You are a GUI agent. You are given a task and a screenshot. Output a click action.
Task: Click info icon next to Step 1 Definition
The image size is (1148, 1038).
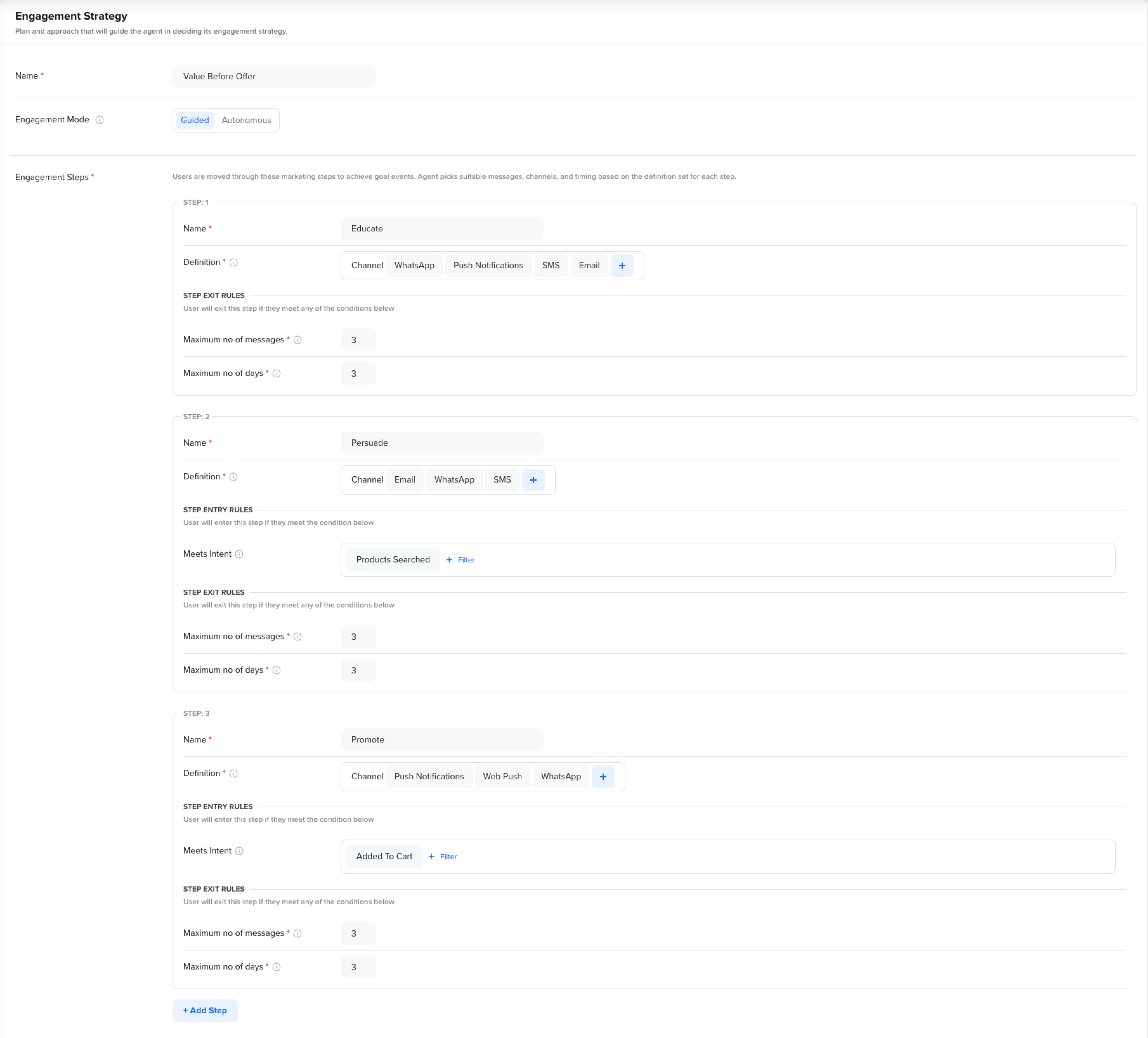233,263
